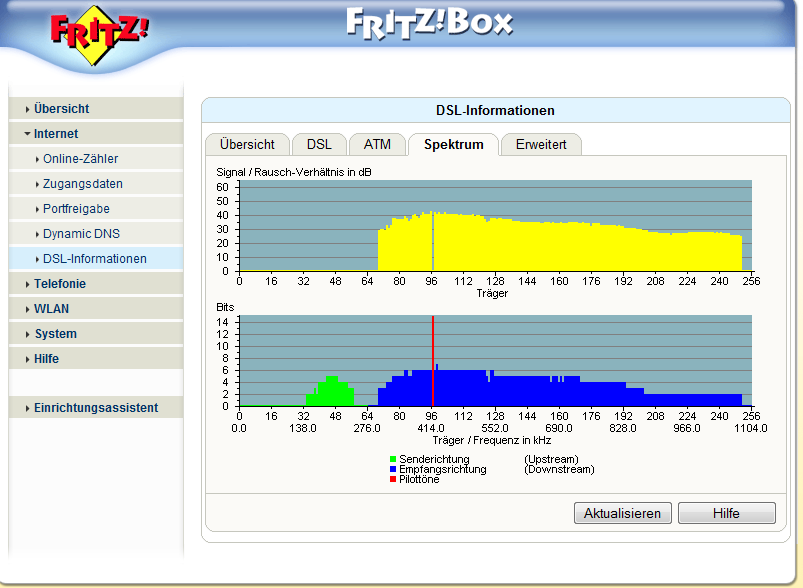
Task: Click the Signal / Rausch-Verhältnis in dB label
Action: [x=294, y=172]
